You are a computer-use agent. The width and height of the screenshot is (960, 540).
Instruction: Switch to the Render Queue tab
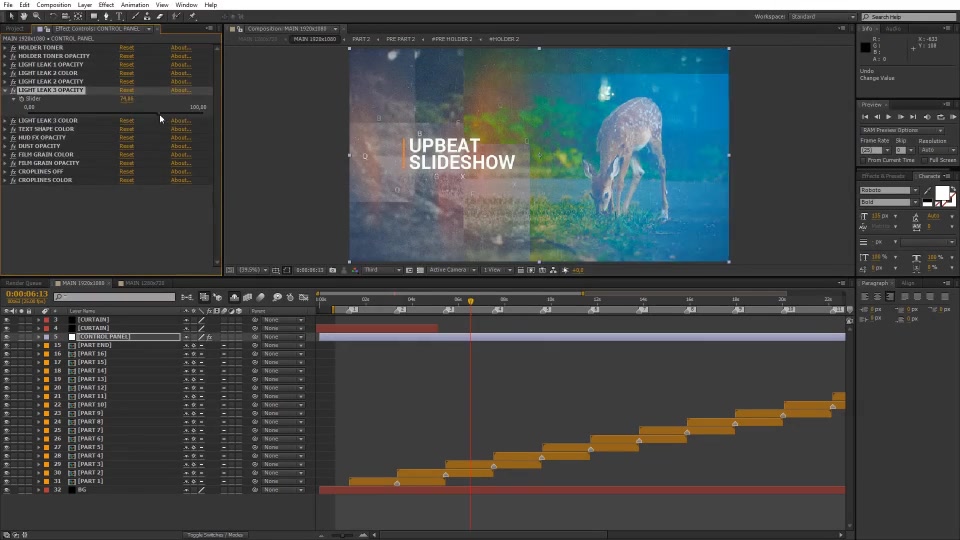tap(24, 283)
